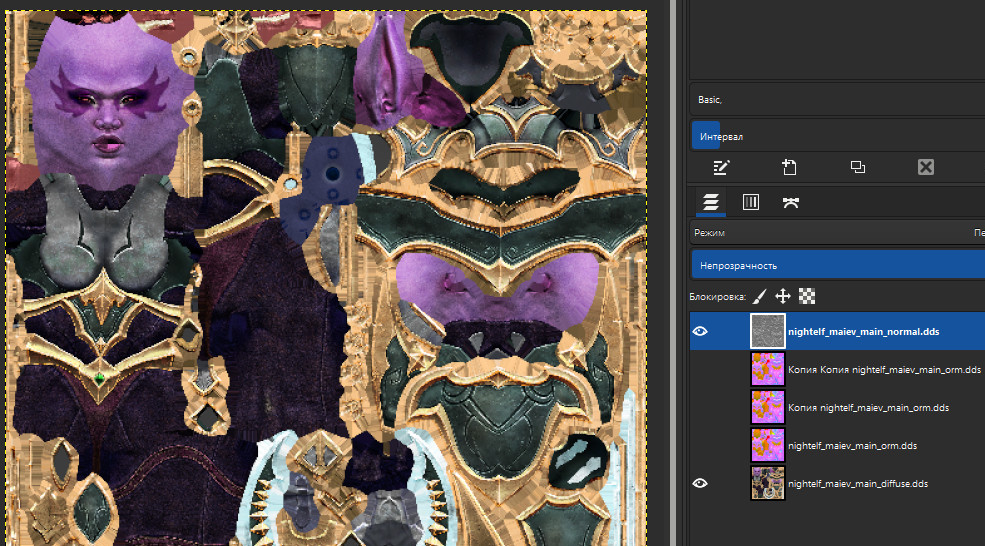The width and height of the screenshot is (985, 546).
Task: Click the Интервал spacing slider
Action: (x=836, y=136)
